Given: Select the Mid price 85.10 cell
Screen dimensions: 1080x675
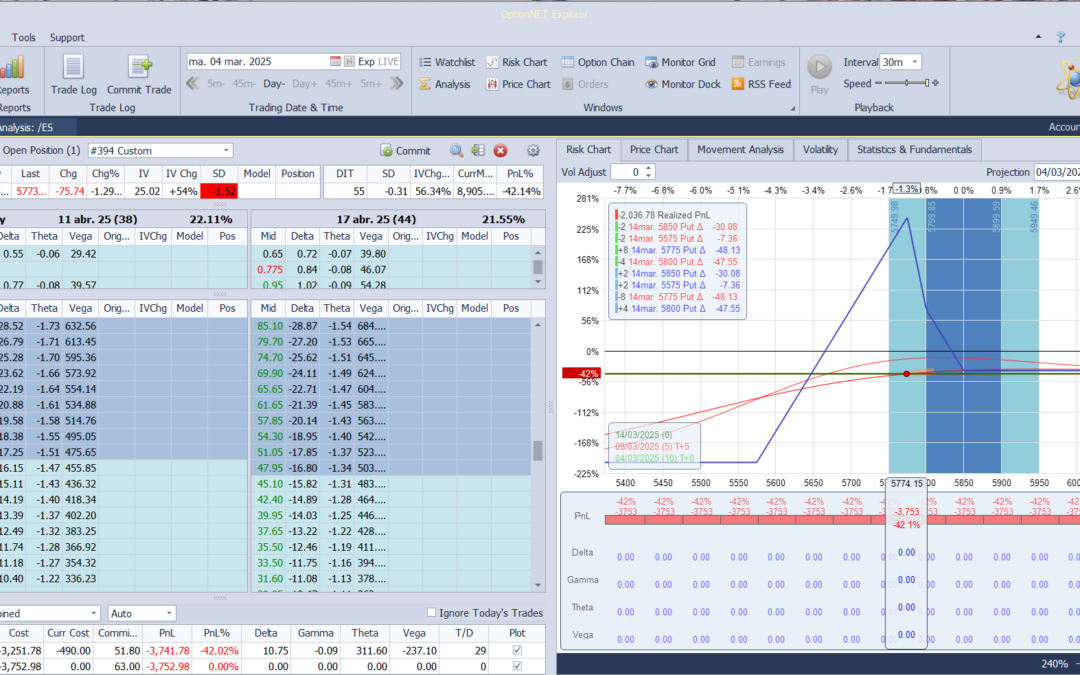Looking at the screenshot, I should 269,326.
